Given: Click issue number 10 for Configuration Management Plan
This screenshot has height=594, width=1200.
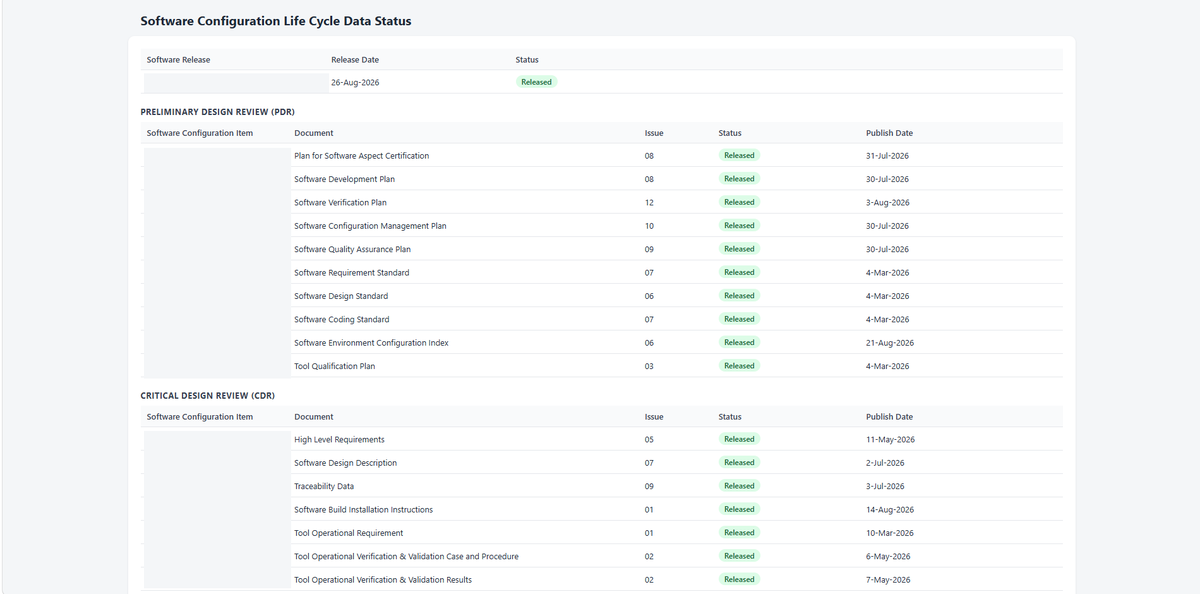Looking at the screenshot, I should coord(649,226).
